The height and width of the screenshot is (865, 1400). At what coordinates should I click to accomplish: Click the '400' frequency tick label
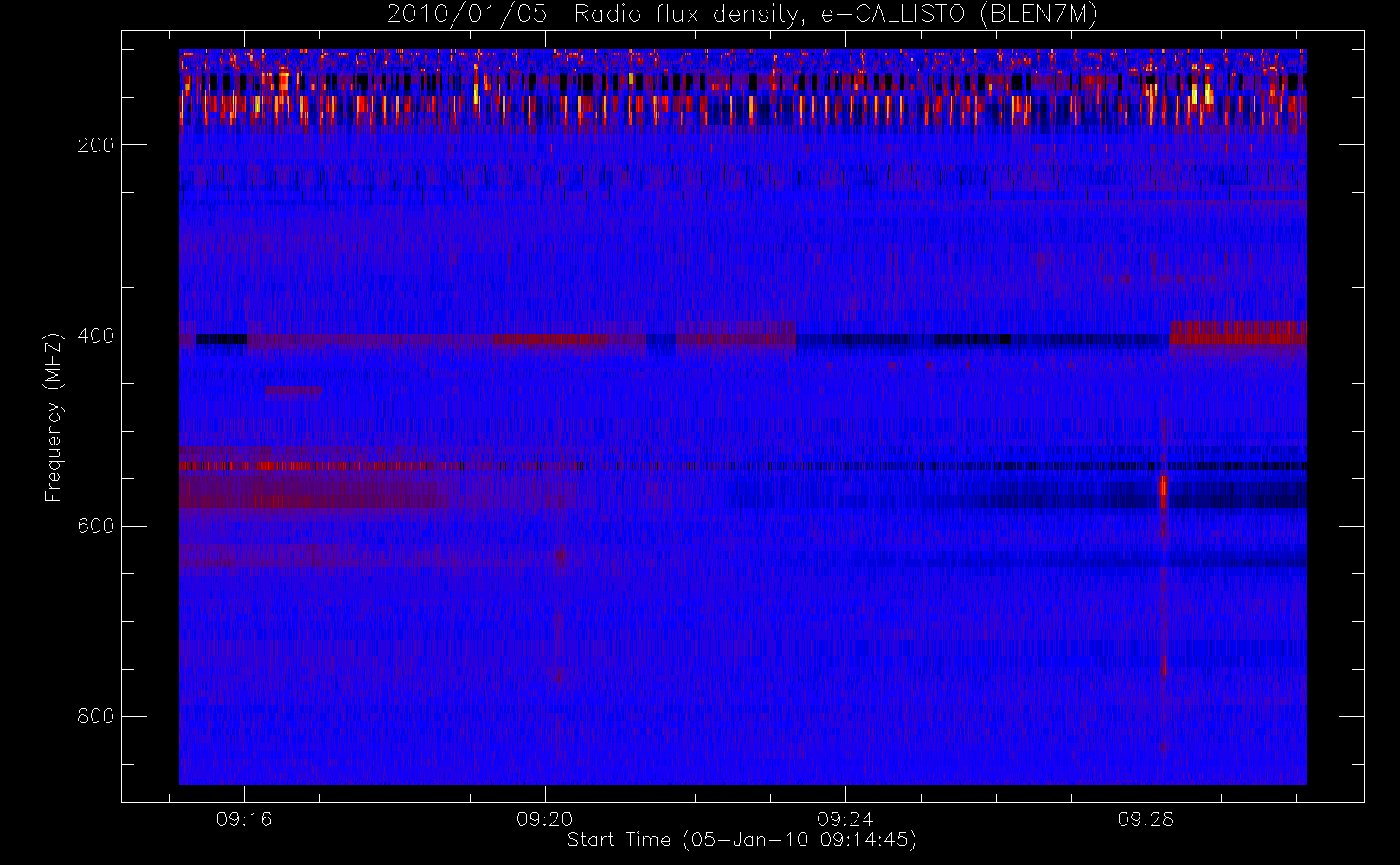(96, 336)
